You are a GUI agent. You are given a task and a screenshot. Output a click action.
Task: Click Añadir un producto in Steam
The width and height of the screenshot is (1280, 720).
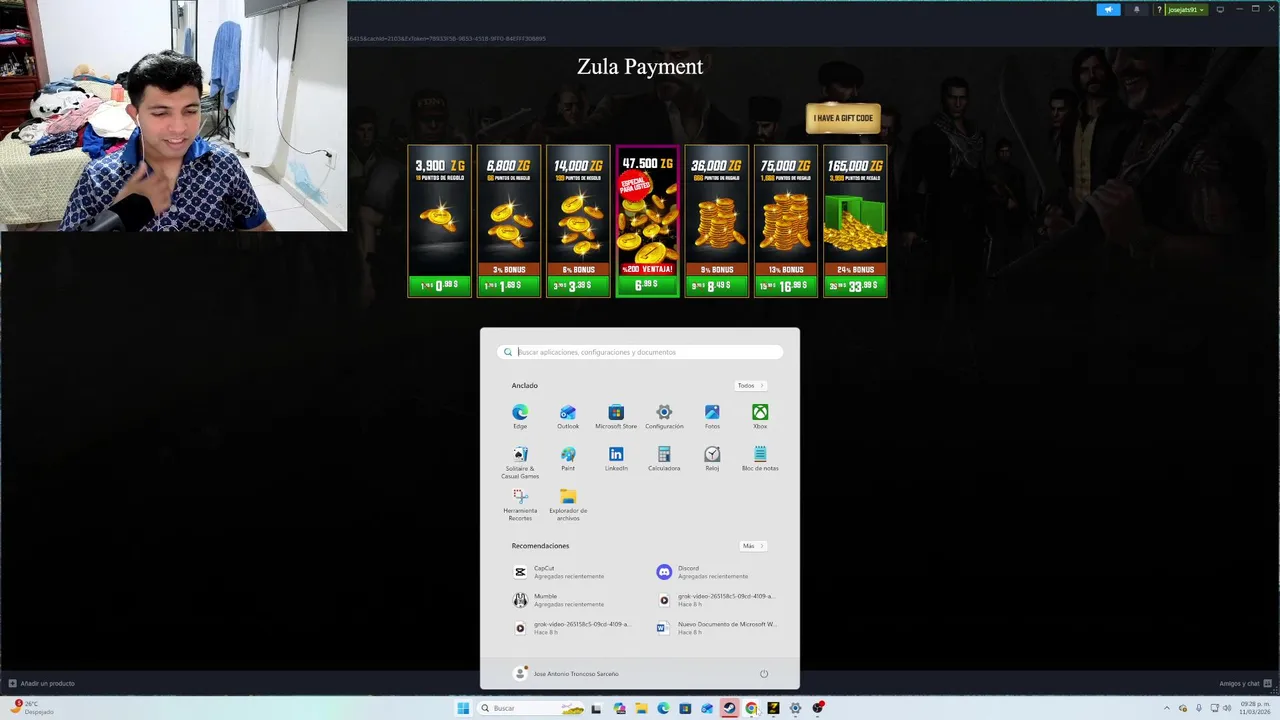(x=42, y=683)
